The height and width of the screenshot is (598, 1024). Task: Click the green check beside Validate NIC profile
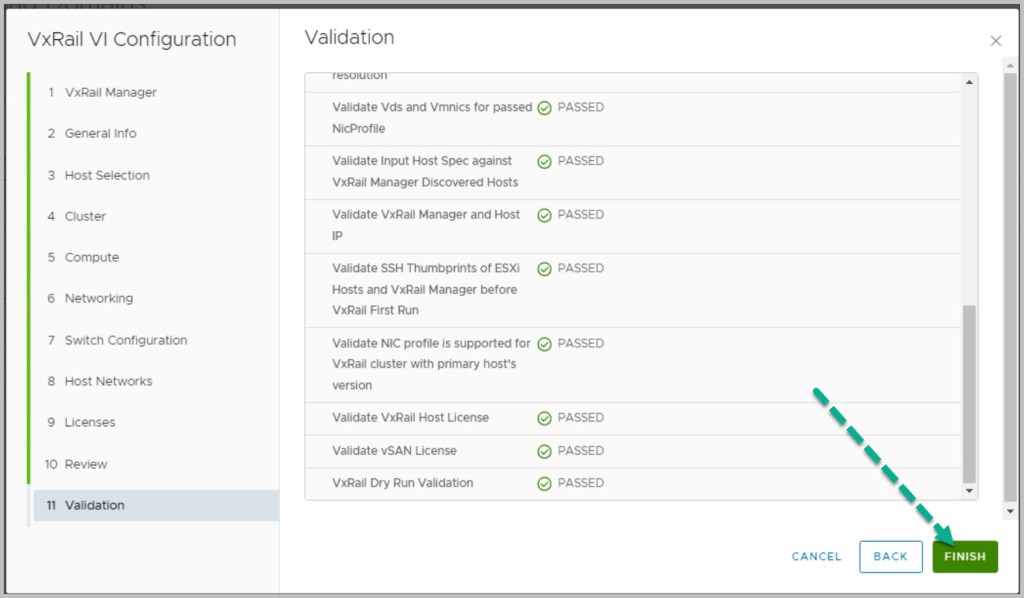coord(544,344)
